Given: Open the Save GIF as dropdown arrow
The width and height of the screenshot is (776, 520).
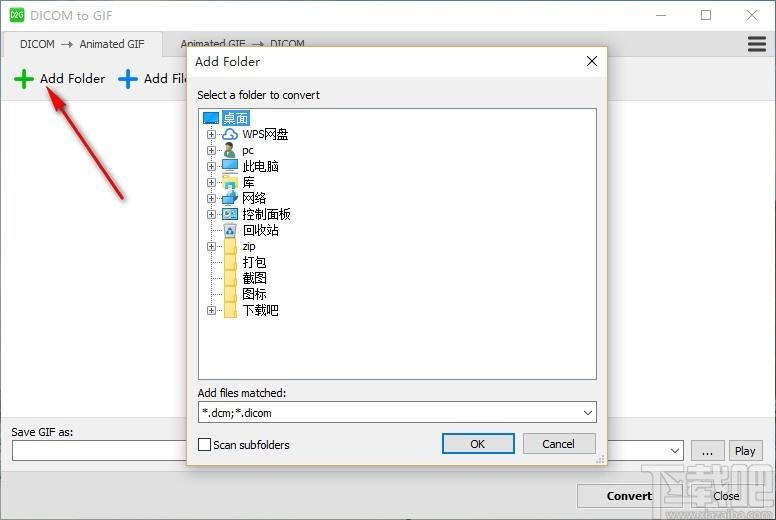Looking at the screenshot, I should pos(675,451).
